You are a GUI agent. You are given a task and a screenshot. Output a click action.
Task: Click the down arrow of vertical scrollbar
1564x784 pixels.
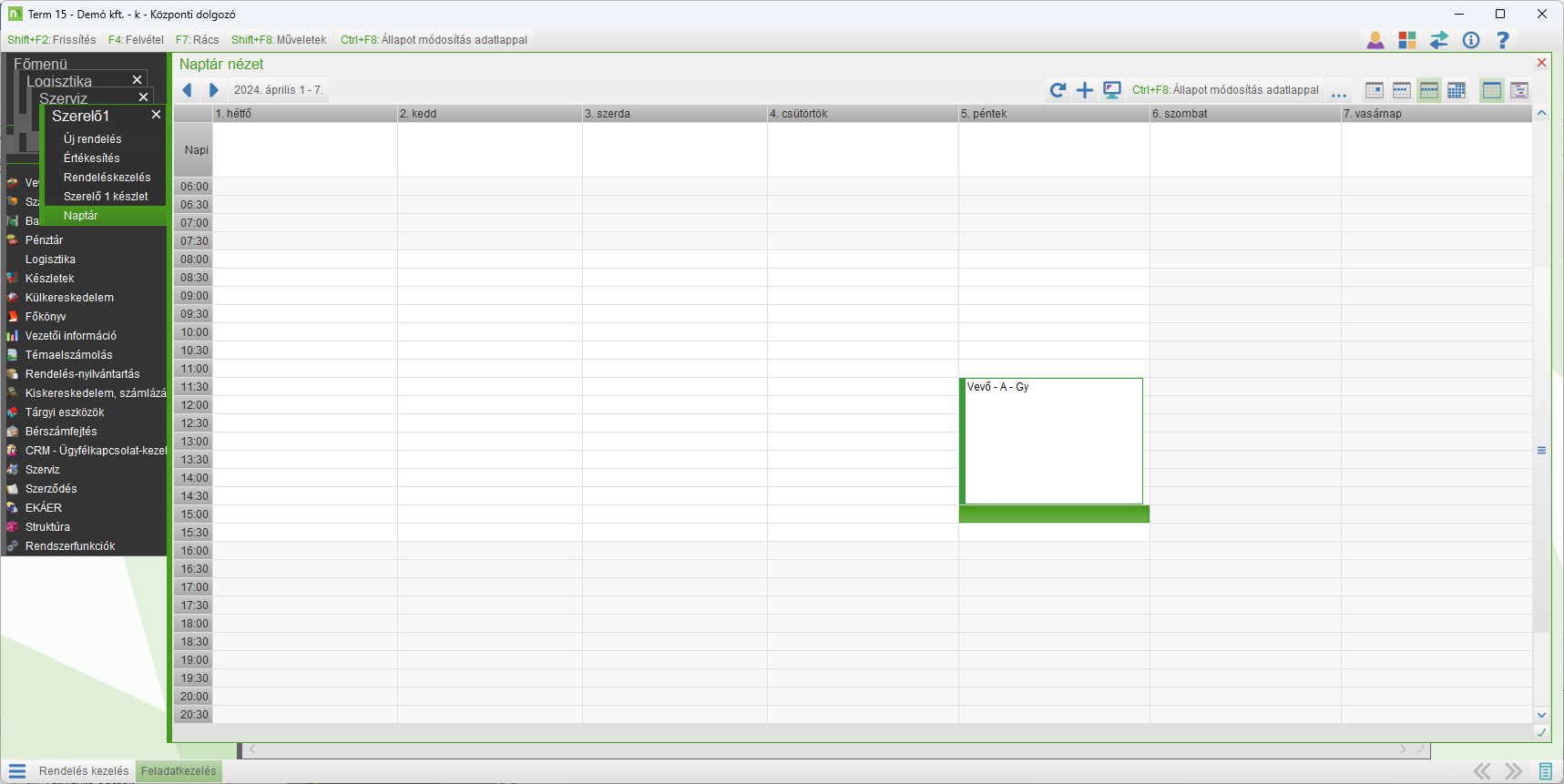point(1541,715)
